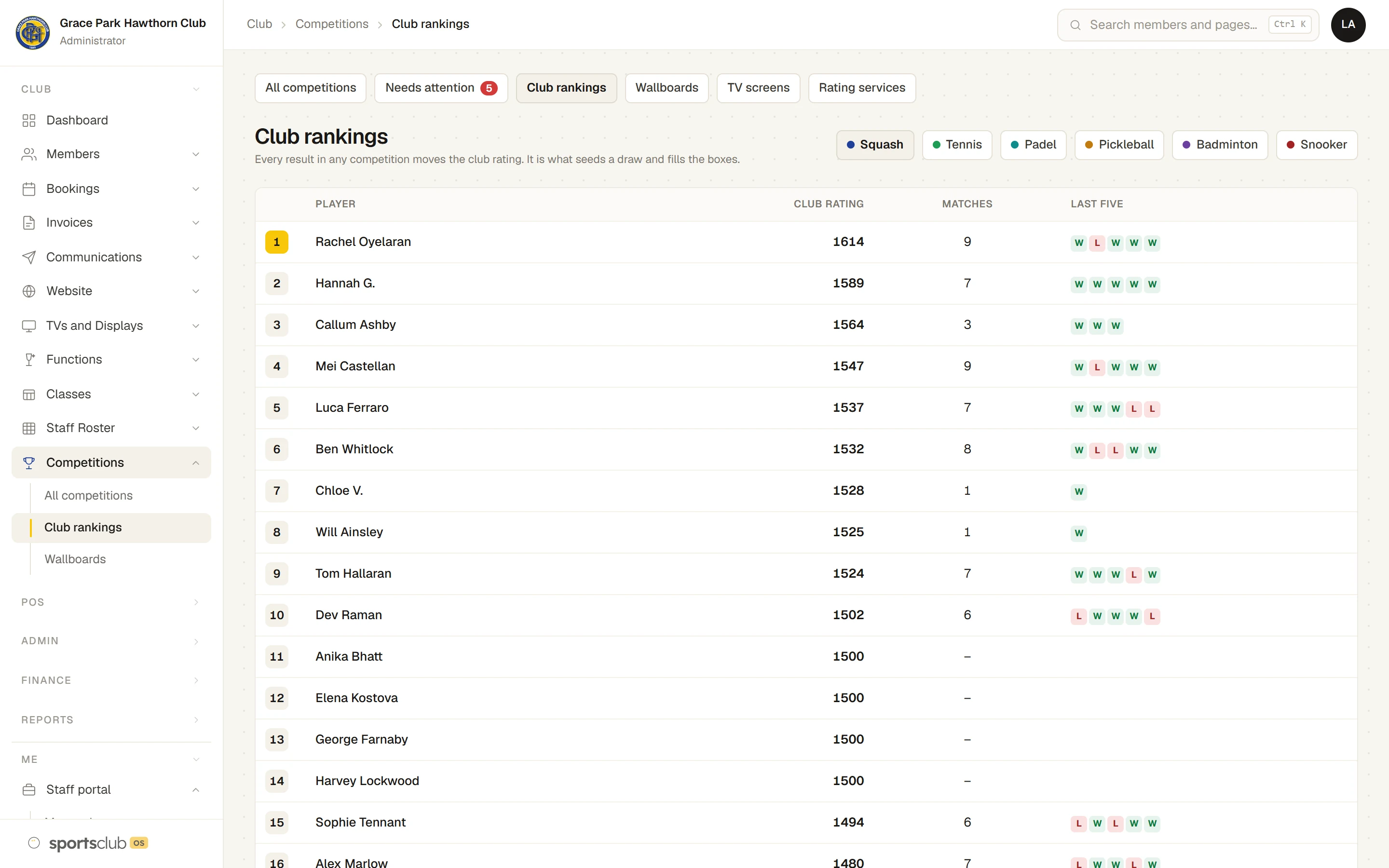
Task: Click the TVs and Displays monitor icon
Action: (x=29, y=325)
